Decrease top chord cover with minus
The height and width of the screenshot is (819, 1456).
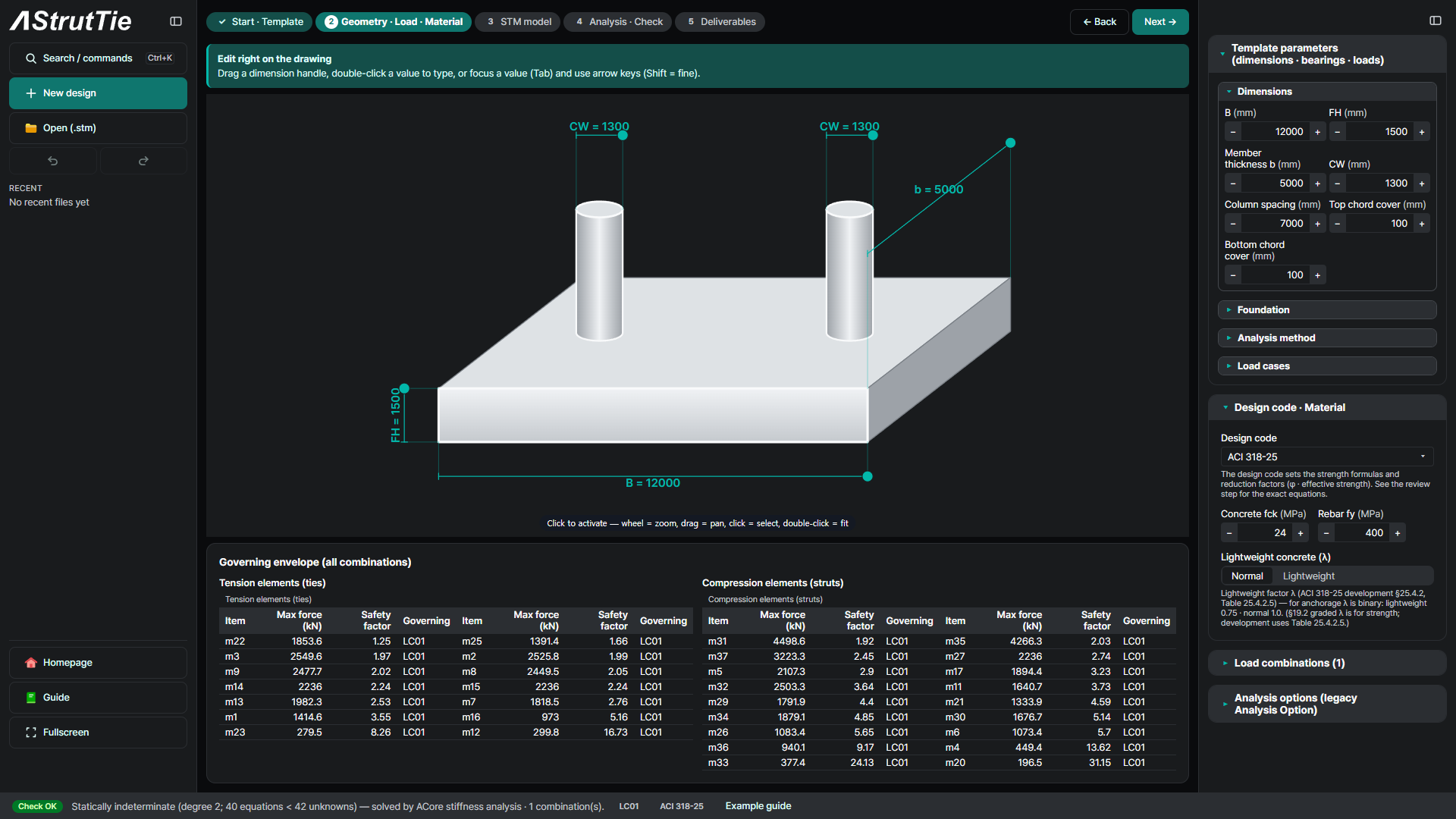(x=1338, y=224)
